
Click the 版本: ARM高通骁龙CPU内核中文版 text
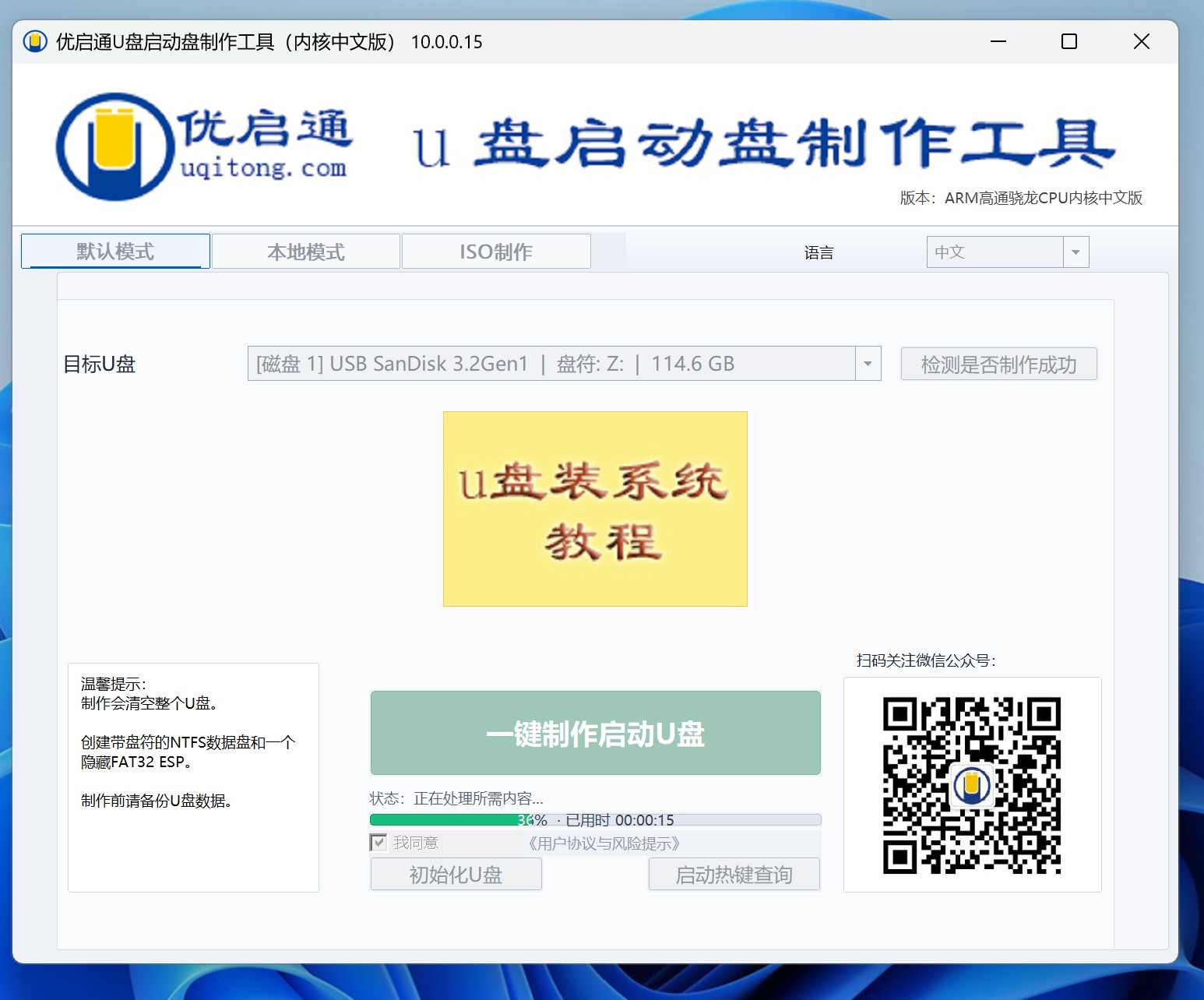(x=1021, y=198)
